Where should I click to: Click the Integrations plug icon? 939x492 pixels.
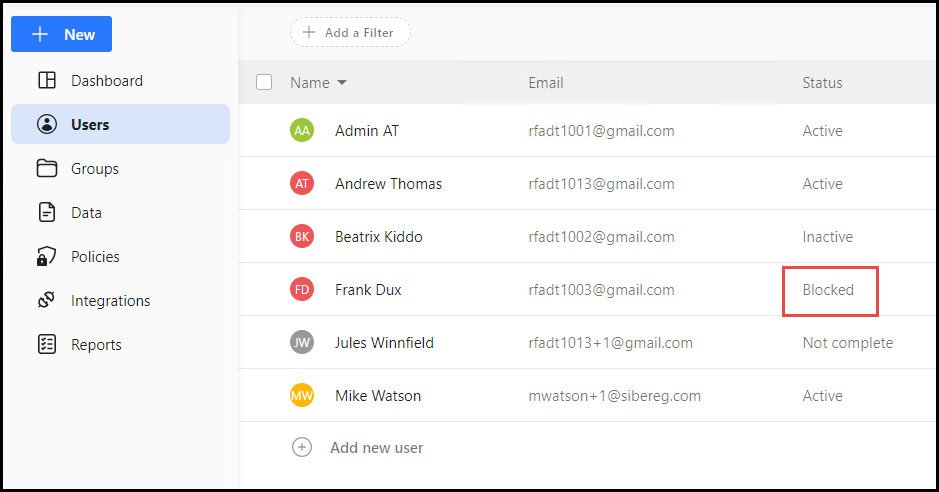pyautogui.click(x=47, y=301)
